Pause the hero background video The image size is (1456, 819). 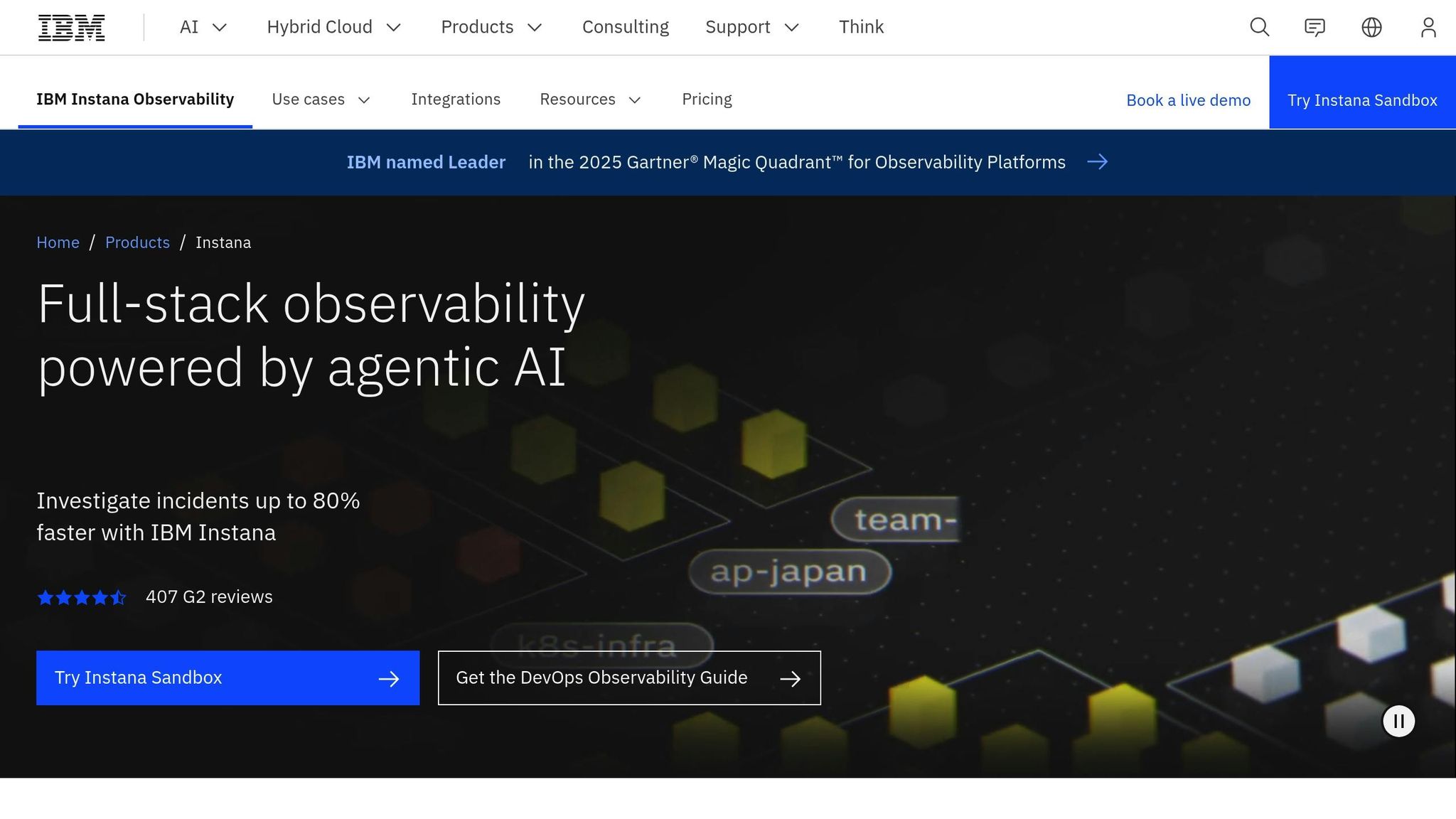coord(1398,722)
